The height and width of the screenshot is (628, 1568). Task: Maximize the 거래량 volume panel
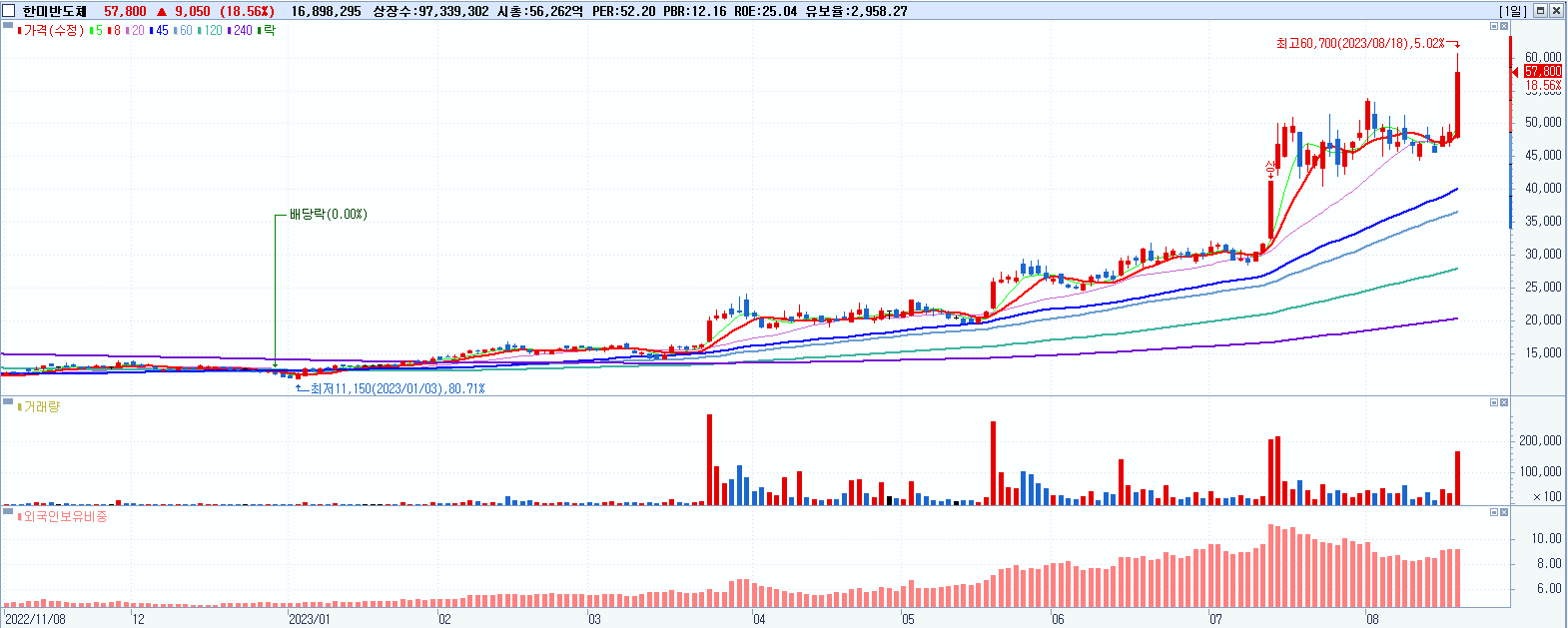coord(1494,402)
